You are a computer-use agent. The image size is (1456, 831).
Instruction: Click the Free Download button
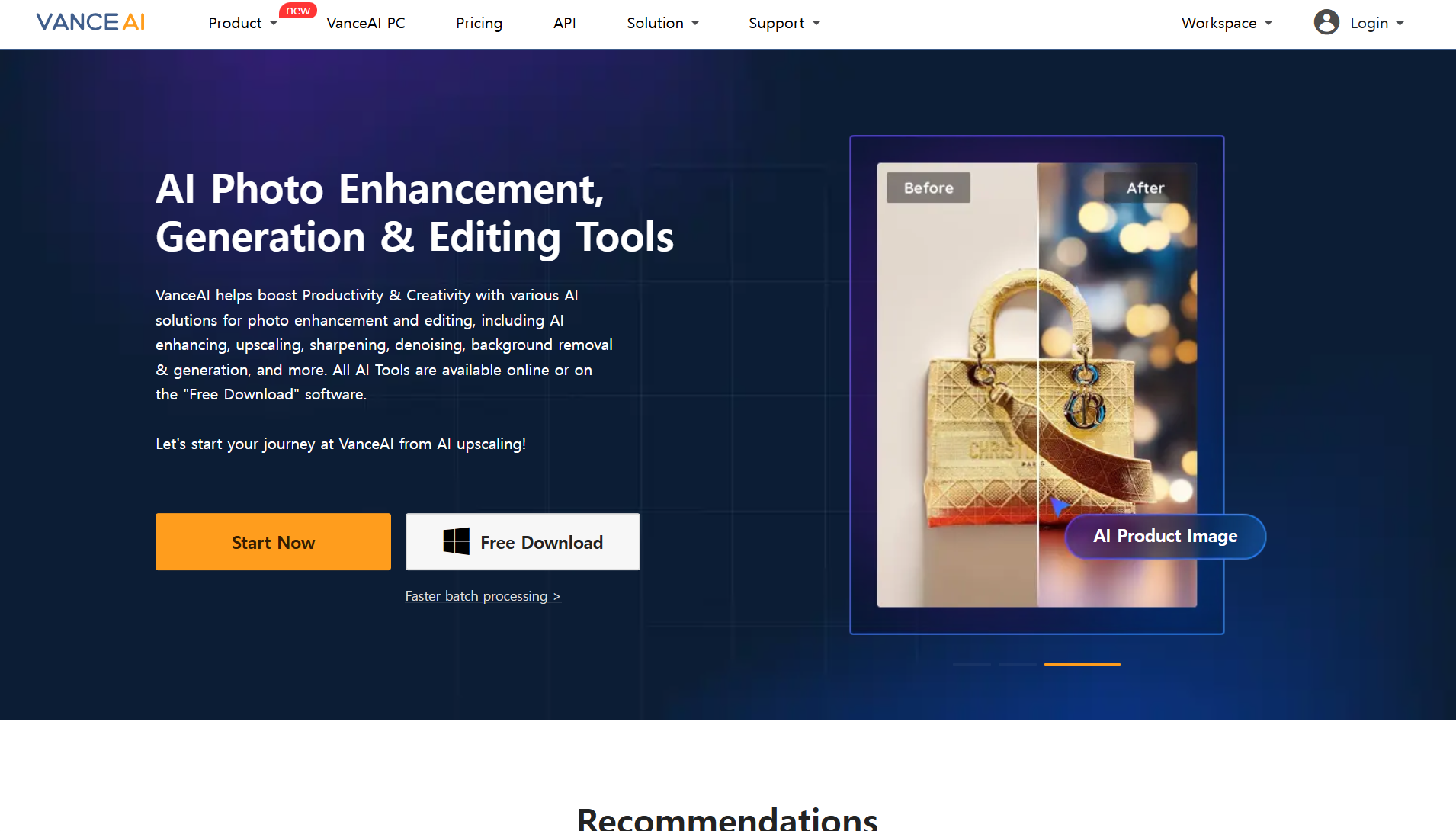523,541
